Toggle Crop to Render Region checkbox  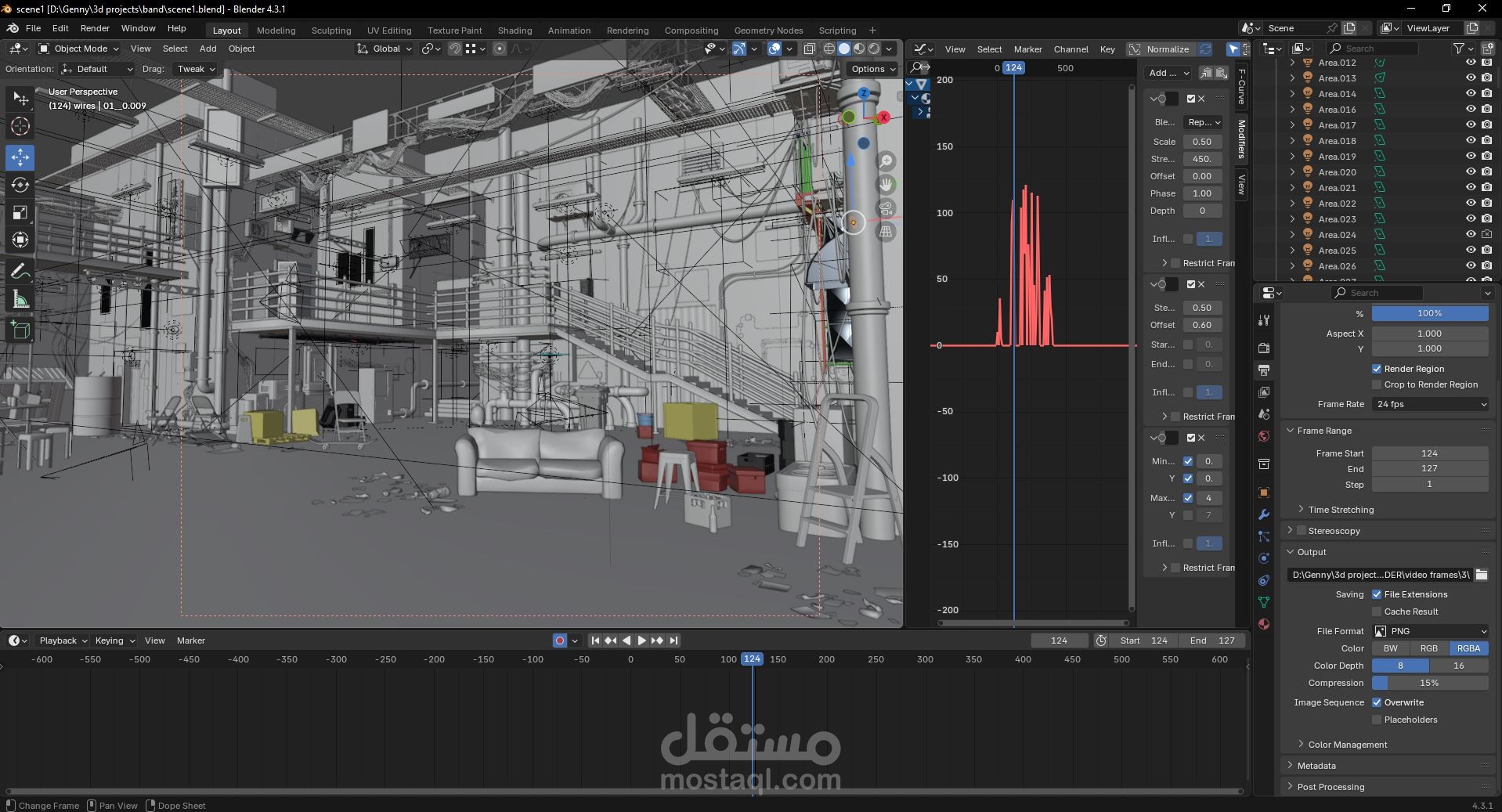pos(1377,384)
